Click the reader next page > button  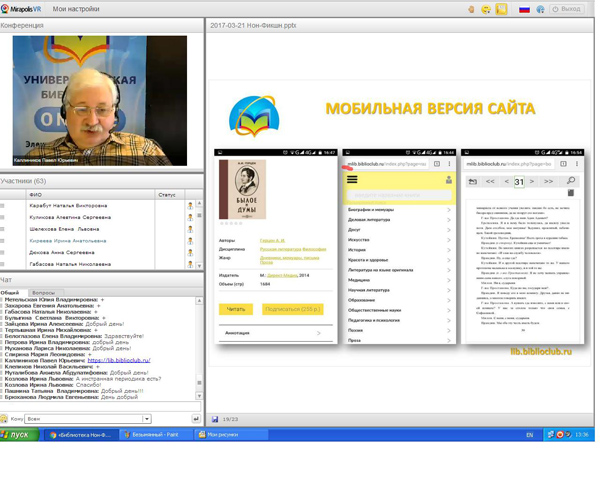point(532,181)
